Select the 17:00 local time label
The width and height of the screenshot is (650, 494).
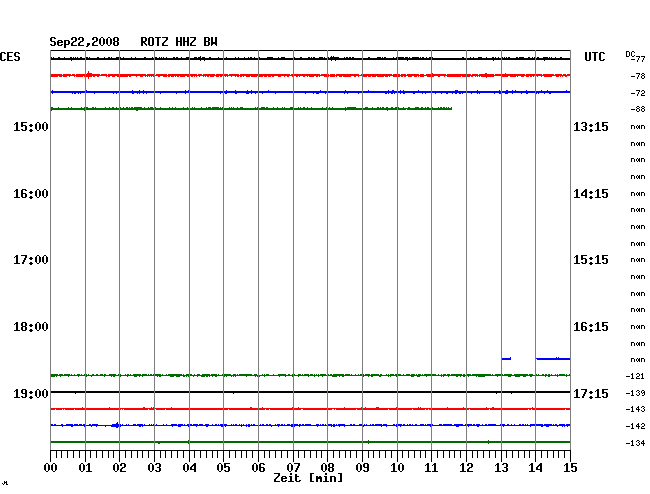[x=31, y=260]
